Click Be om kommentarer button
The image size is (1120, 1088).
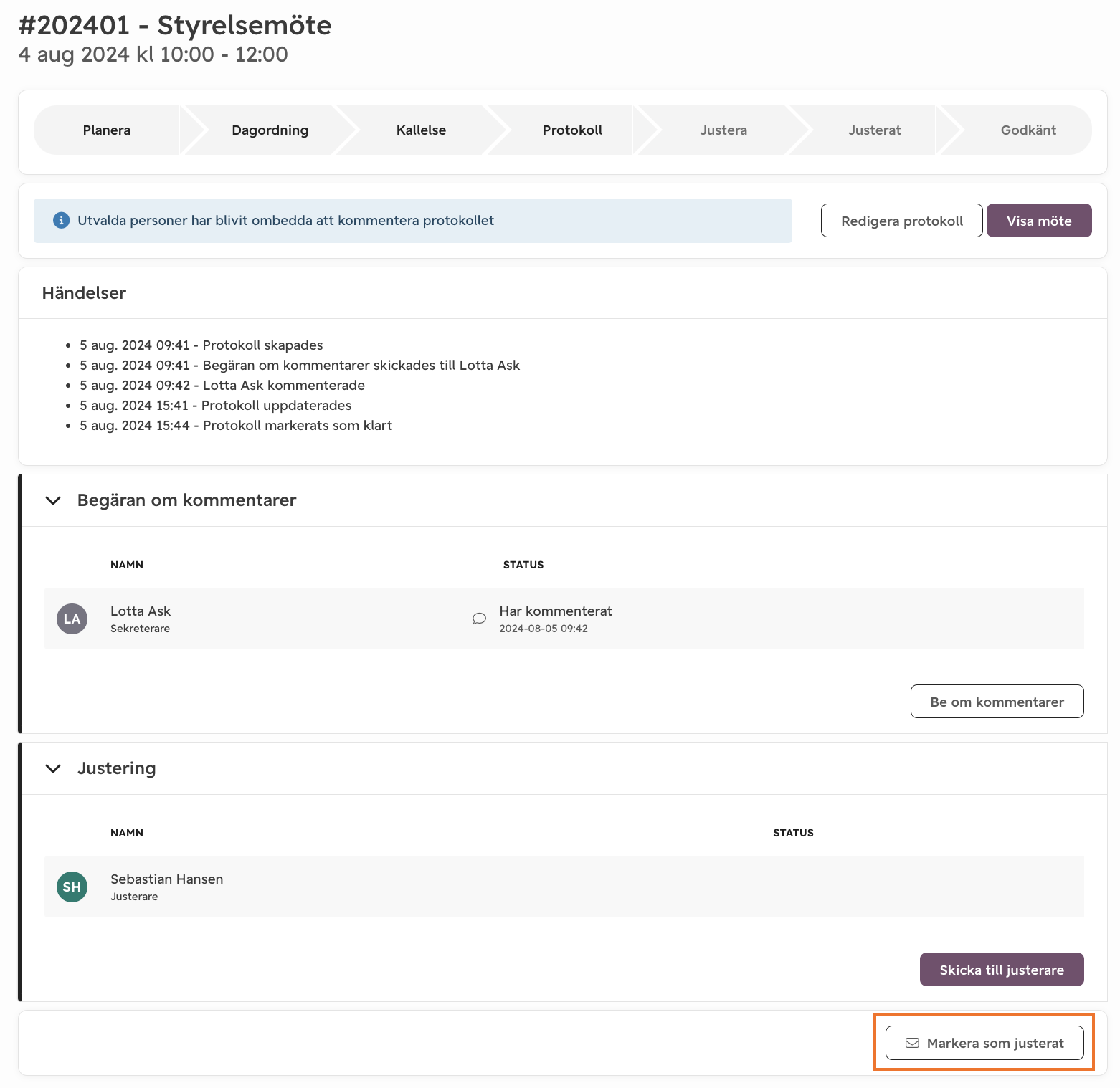997,702
